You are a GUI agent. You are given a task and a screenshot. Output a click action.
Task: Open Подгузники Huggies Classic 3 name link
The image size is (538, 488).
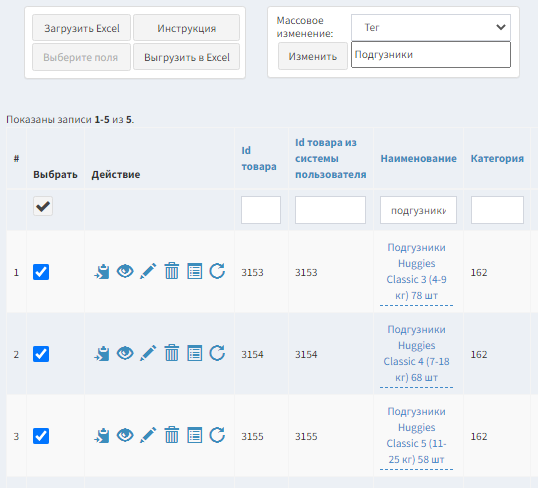pos(417,271)
